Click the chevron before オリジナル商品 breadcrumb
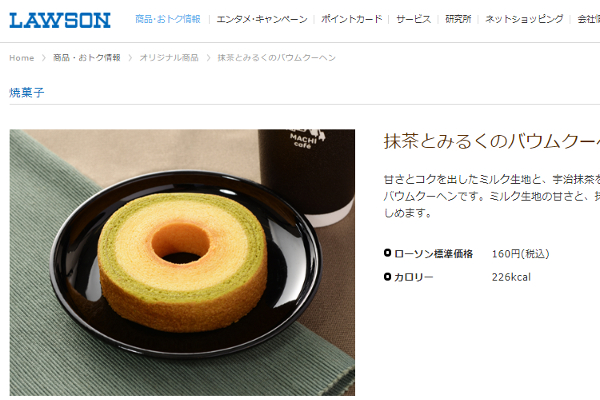This screenshot has height=400, width=600. [x=130, y=58]
